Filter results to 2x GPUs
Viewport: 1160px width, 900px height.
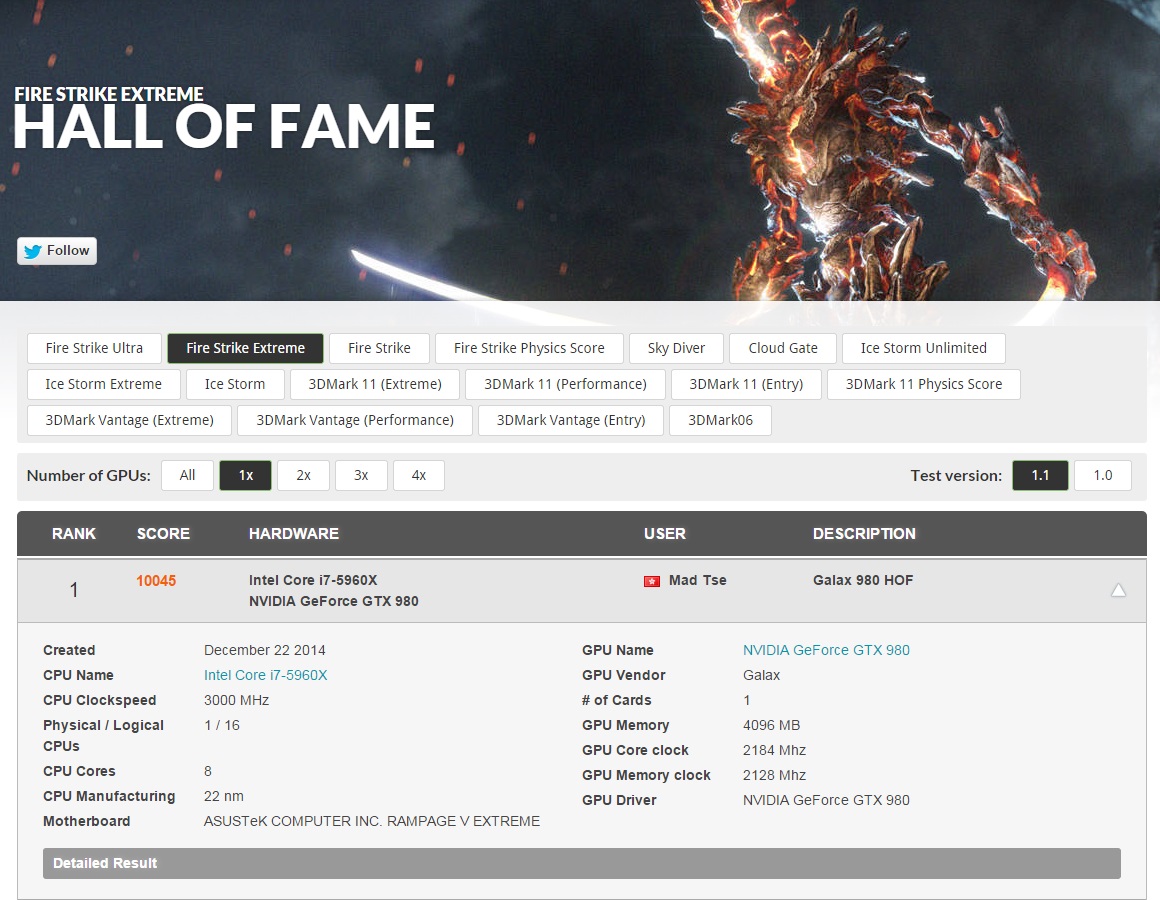[303, 476]
